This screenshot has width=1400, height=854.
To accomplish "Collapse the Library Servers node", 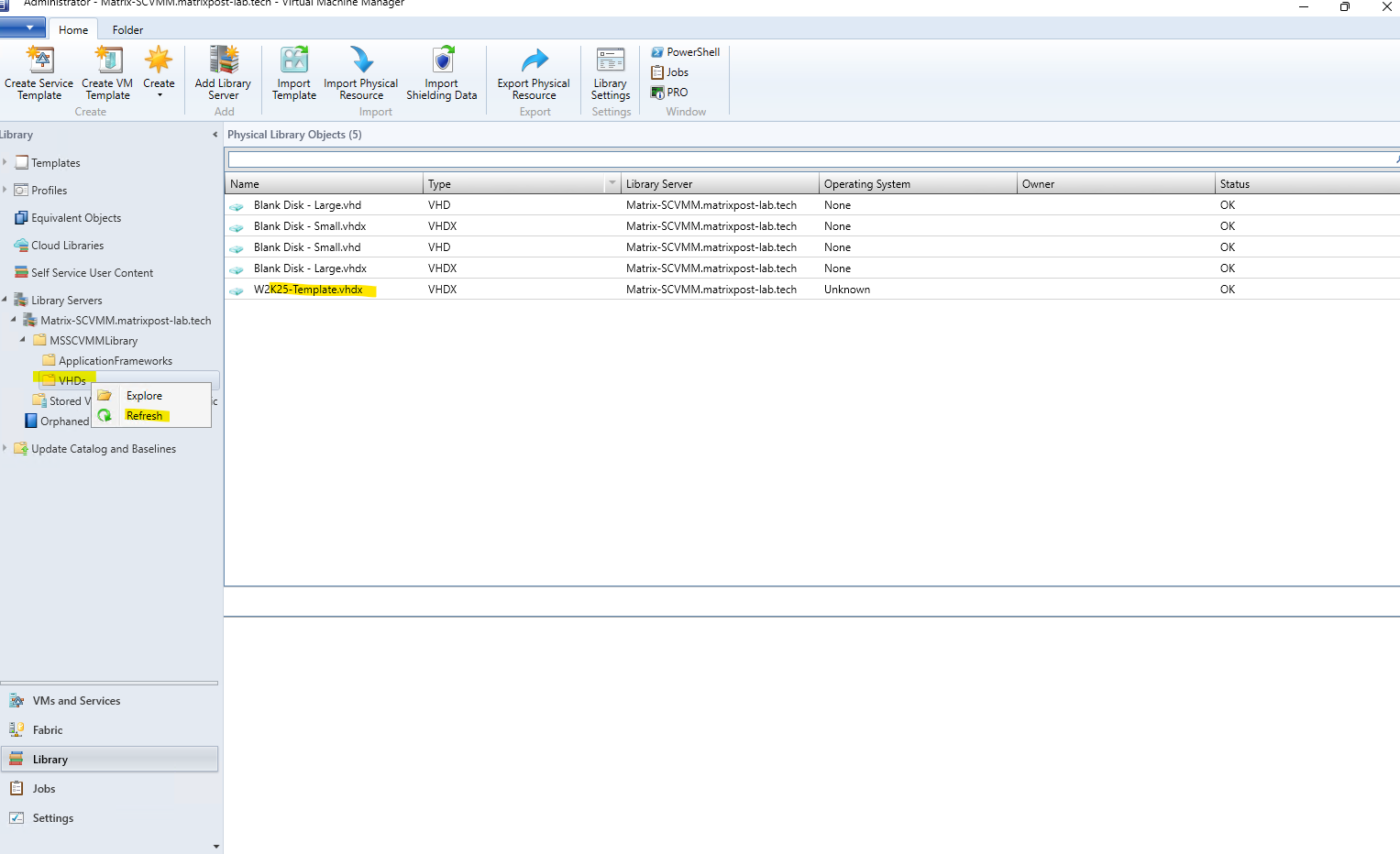I will 6,300.
